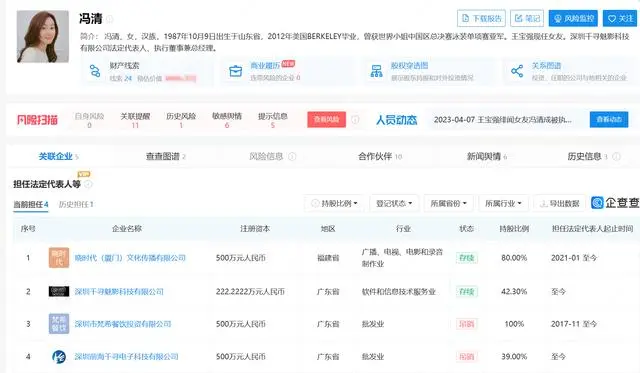Click the 关联提醒 11 count

point(135,125)
